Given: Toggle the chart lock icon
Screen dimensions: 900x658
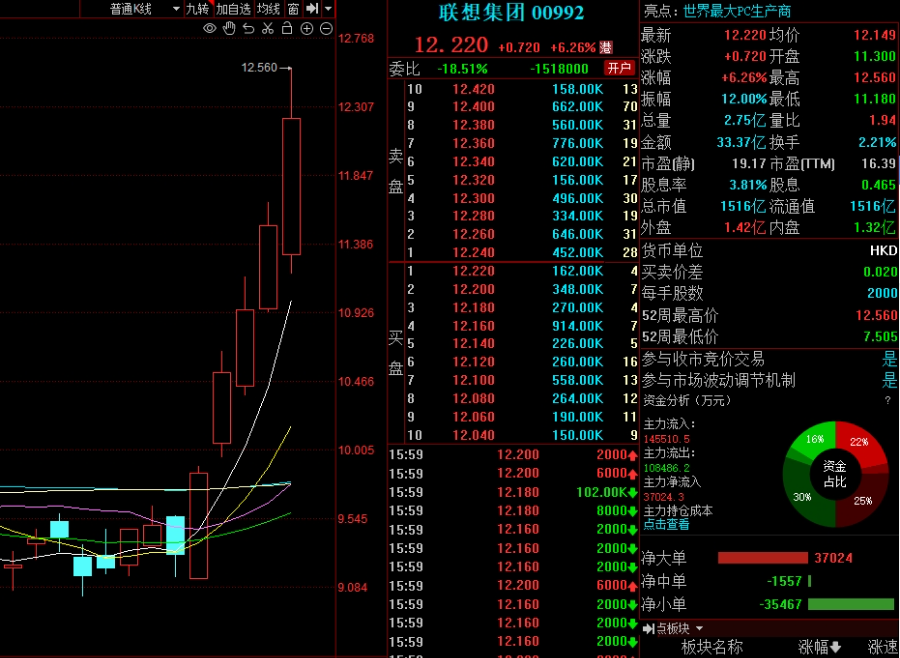Looking at the screenshot, I should [287, 29].
